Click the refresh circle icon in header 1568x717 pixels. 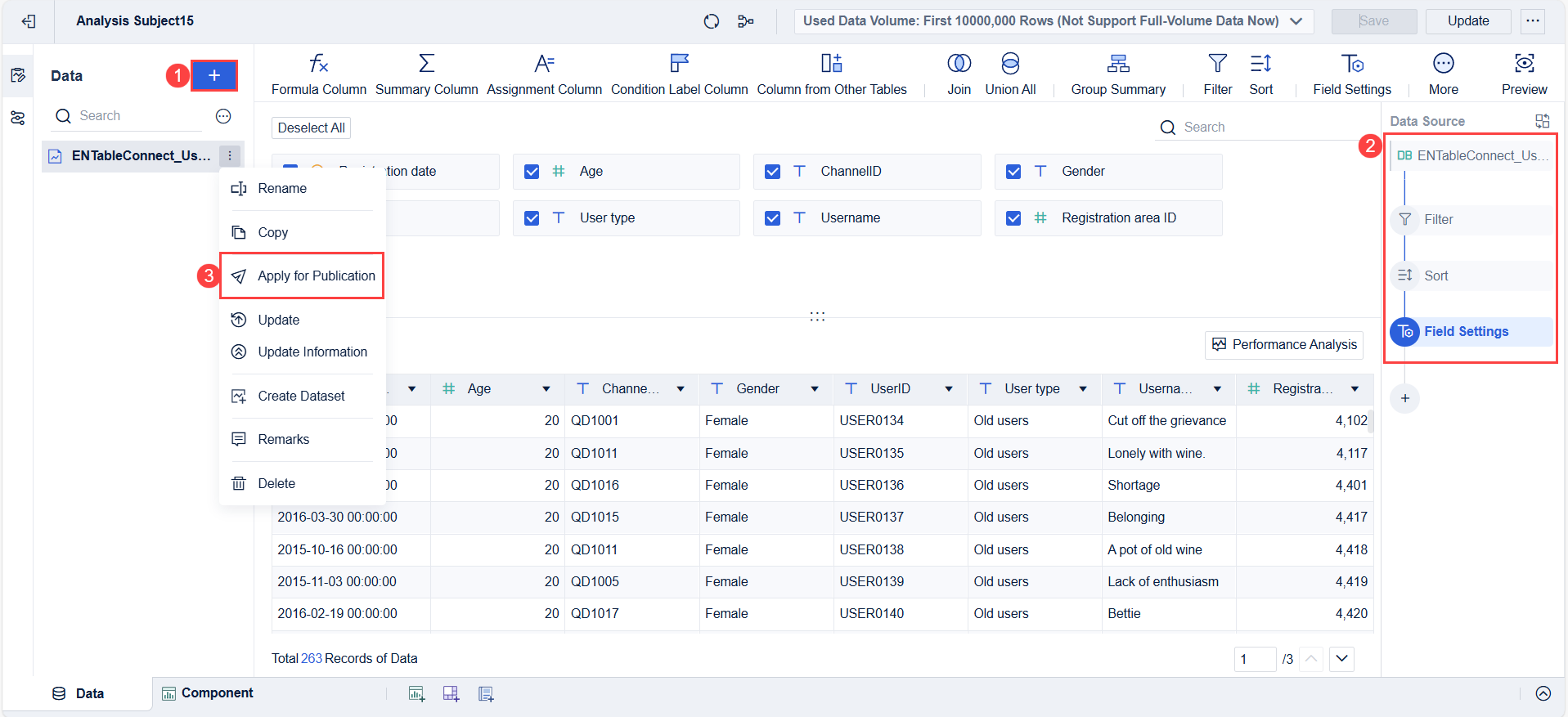click(712, 21)
